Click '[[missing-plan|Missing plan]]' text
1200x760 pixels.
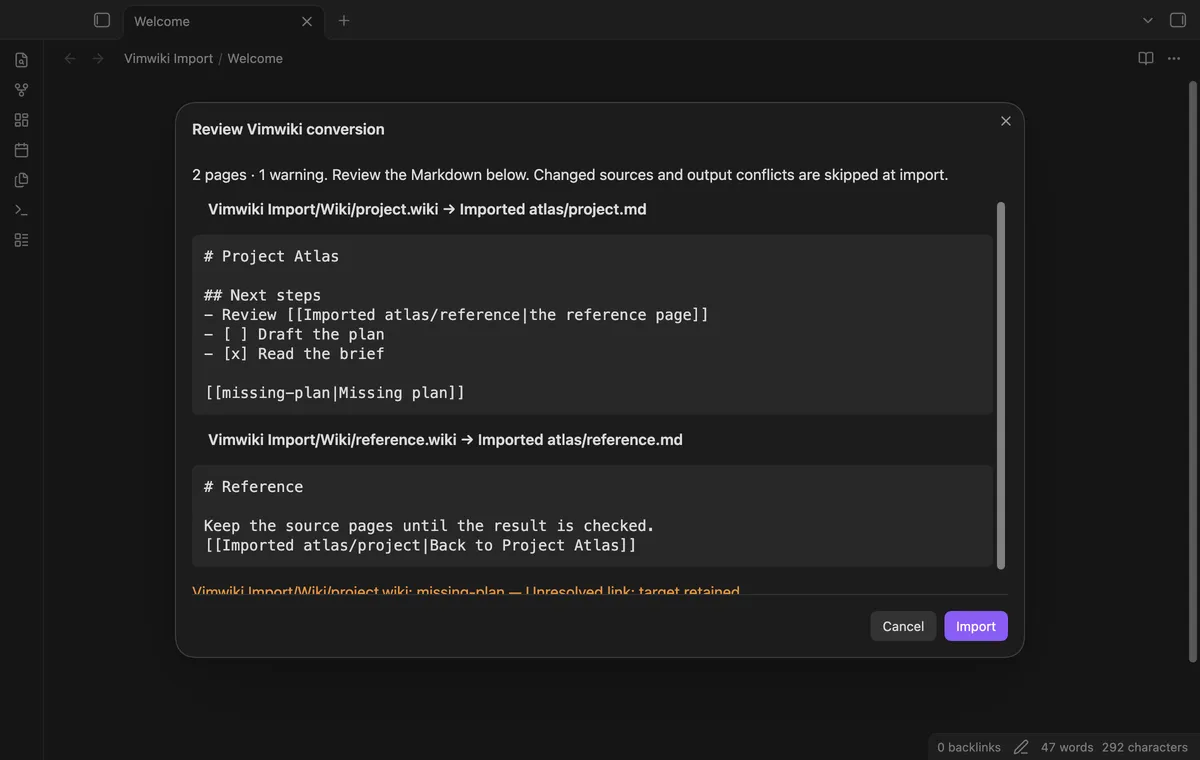pos(334,393)
